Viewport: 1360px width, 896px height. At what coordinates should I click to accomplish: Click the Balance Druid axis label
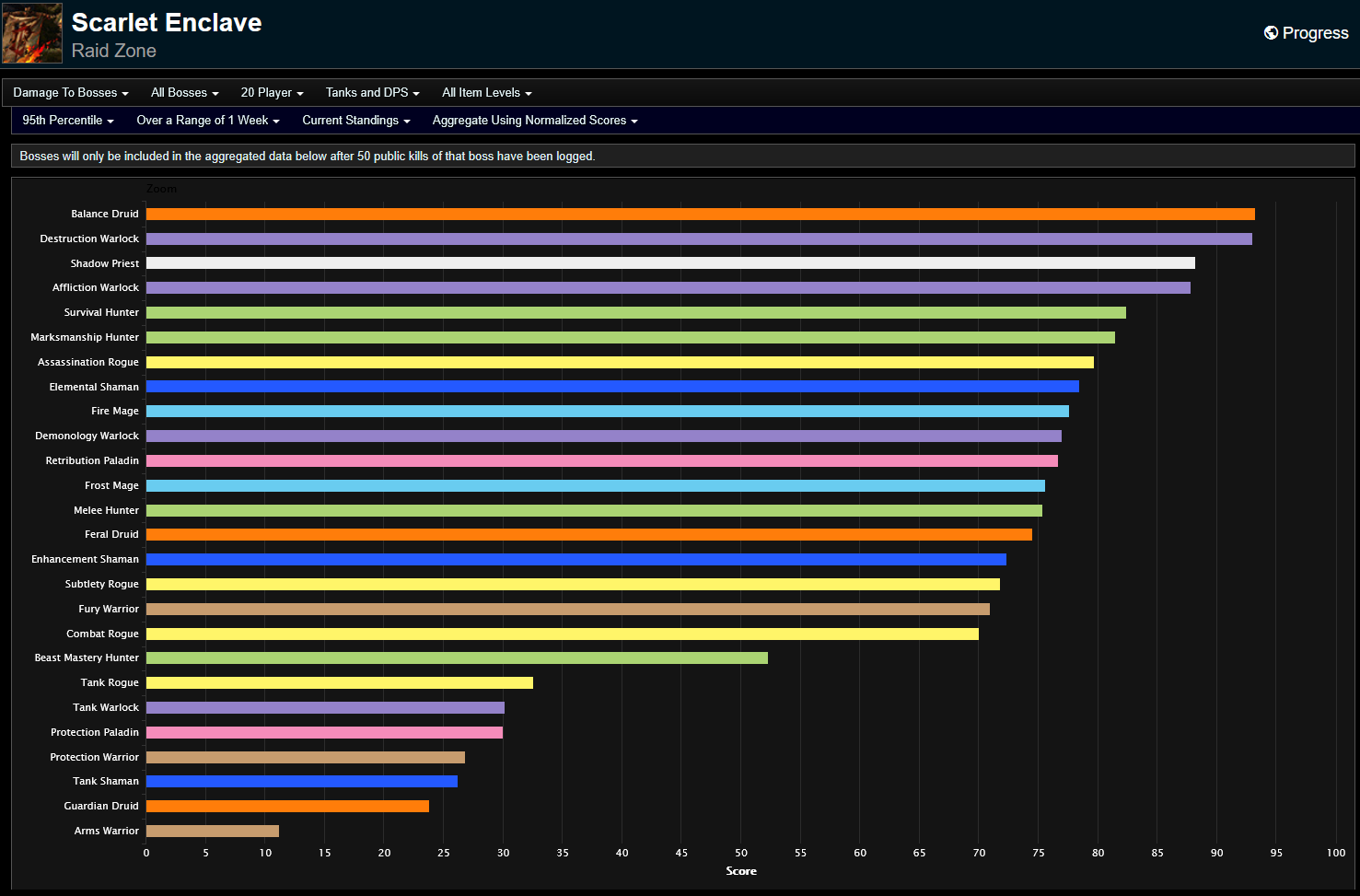tap(105, 214)
